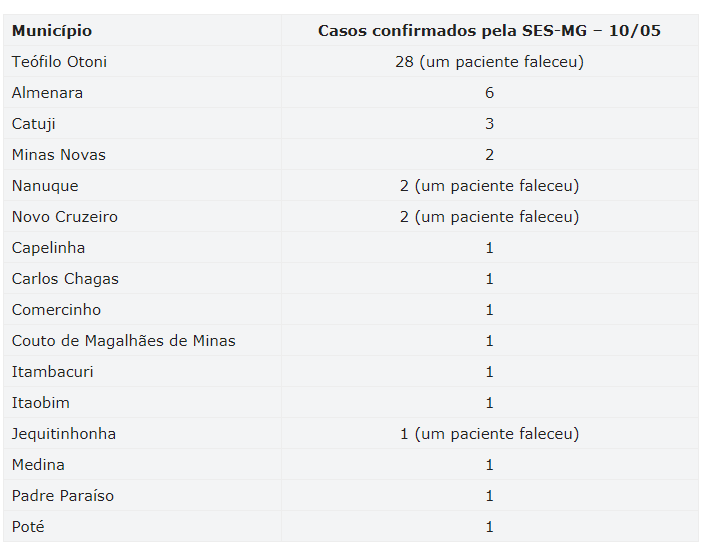Click Teófilo Otoni's 28 cases value
This screenshot has height=559, width=713.
pyautogui.click(x=489, y=62)
